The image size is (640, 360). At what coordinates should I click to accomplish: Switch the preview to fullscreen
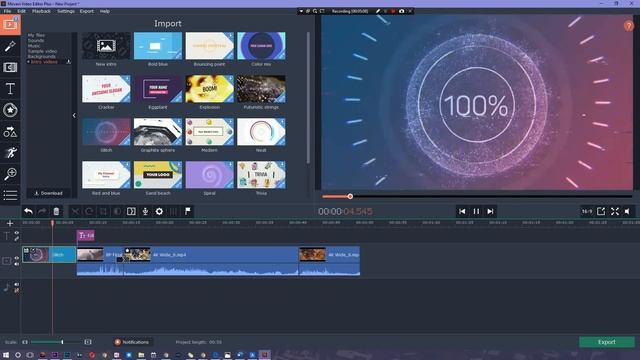[x=615, y=211]
